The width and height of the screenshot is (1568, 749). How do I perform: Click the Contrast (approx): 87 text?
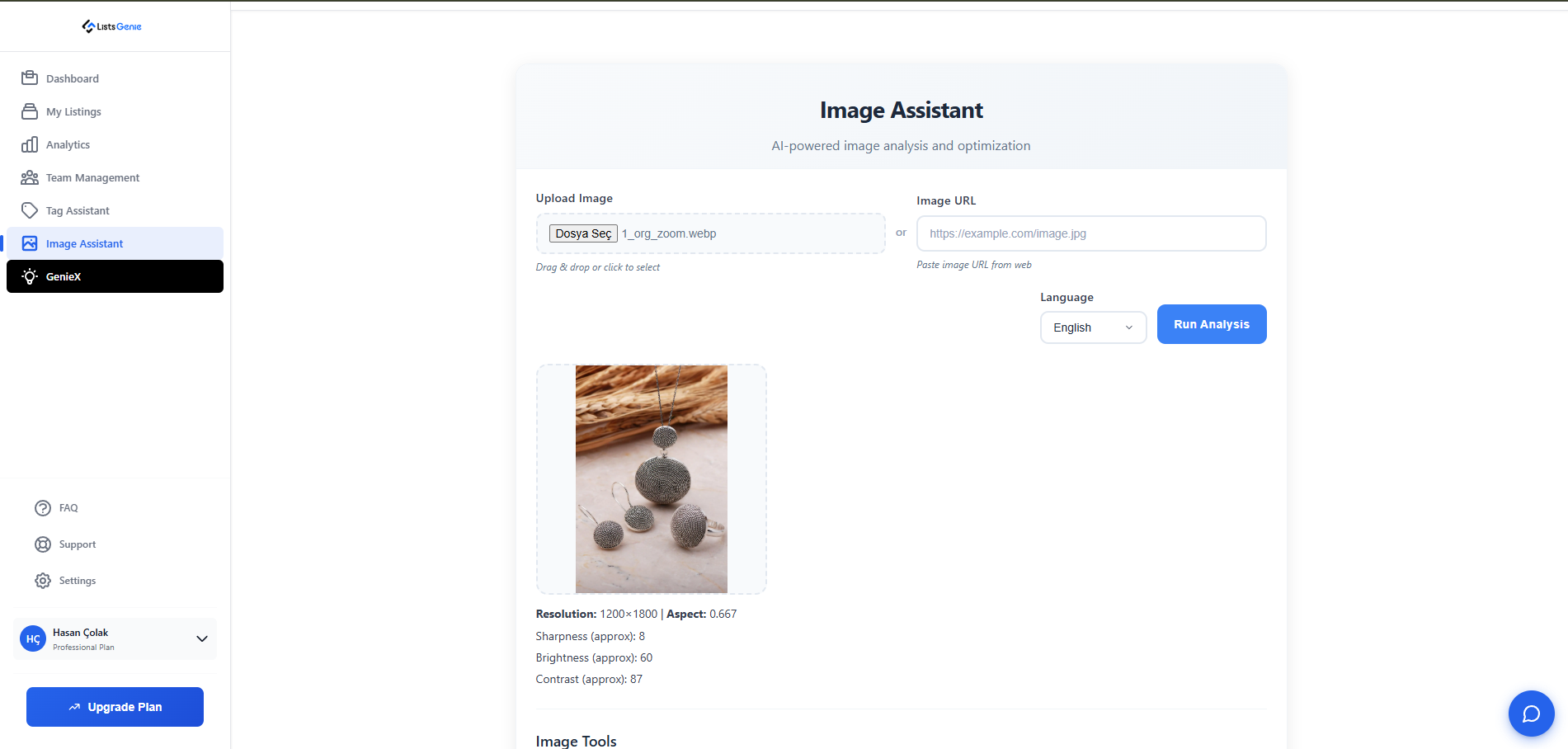(589, 679)
